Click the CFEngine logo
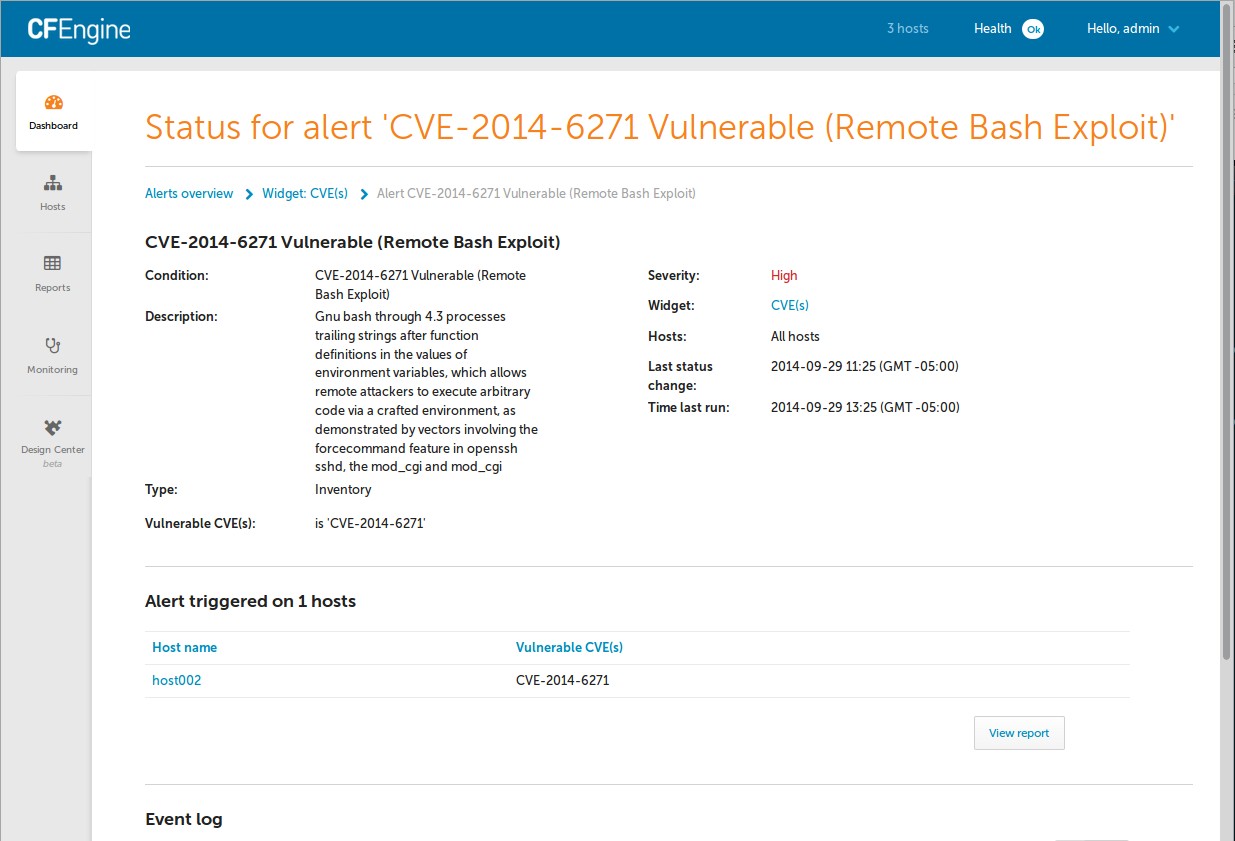This screenshot has height=841, width=1235. tap(79, 29)
